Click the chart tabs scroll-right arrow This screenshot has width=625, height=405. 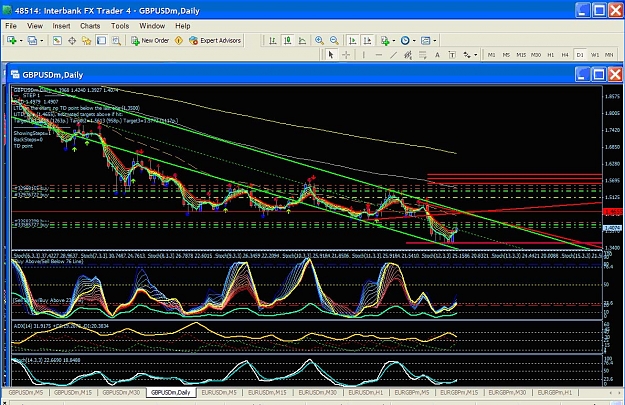tap(619, 393)
